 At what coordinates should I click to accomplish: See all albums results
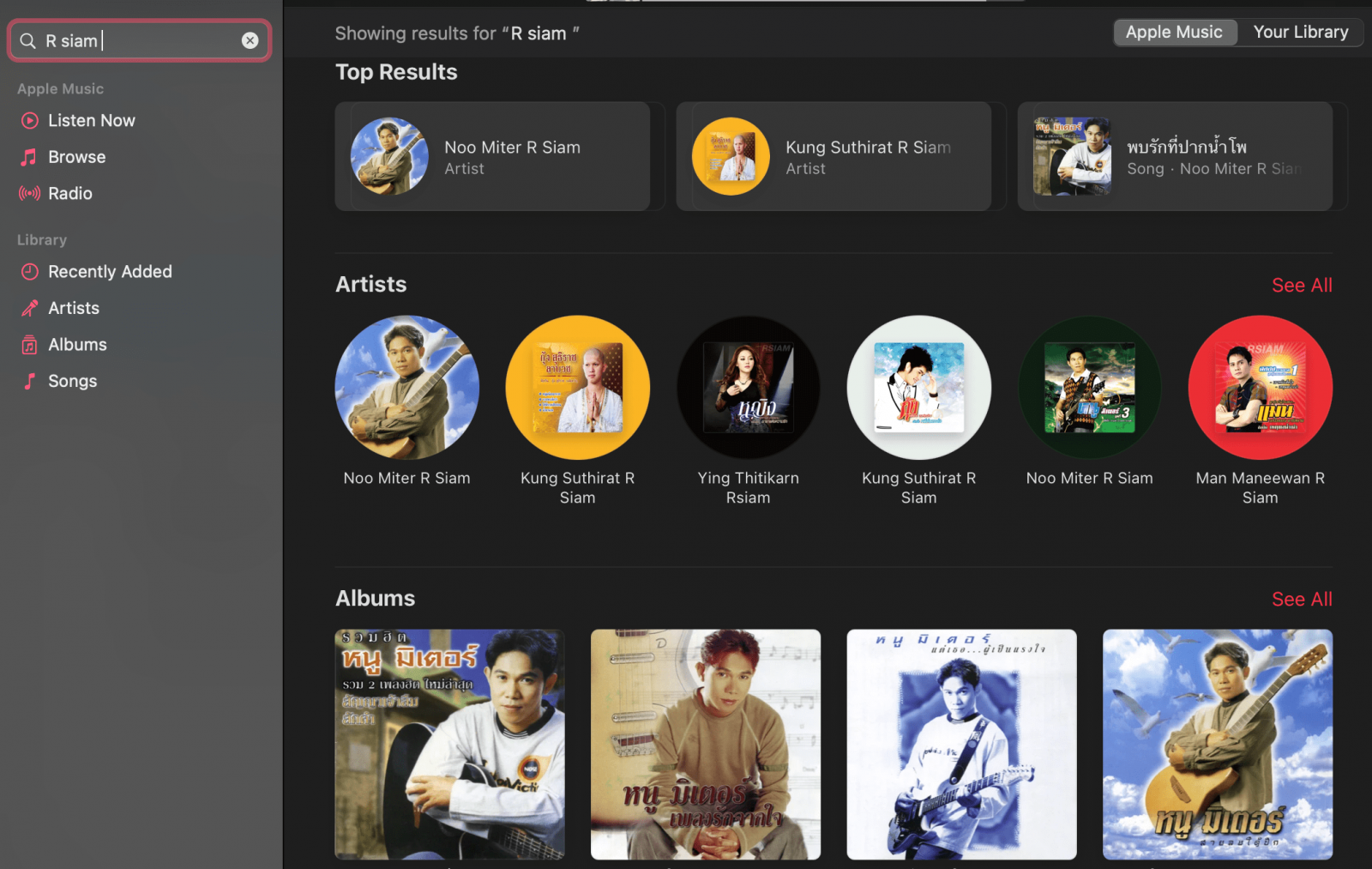pyautogui.click(x=1301, y=600)
